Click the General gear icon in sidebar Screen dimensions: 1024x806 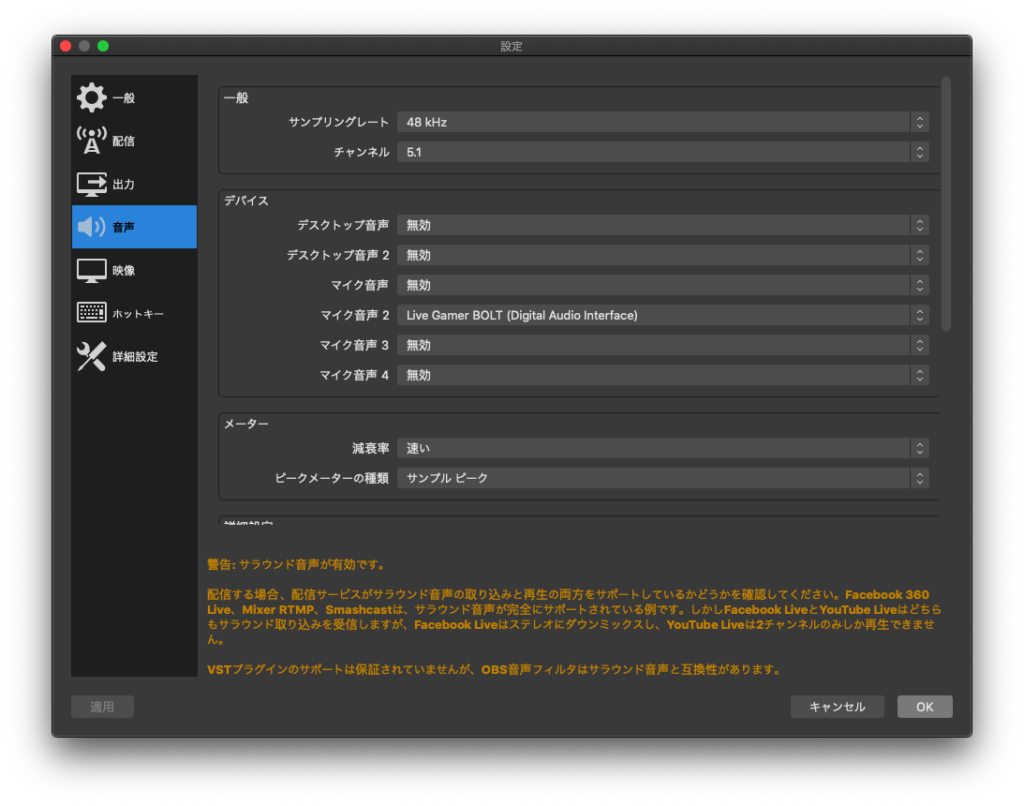coord(91,98)
